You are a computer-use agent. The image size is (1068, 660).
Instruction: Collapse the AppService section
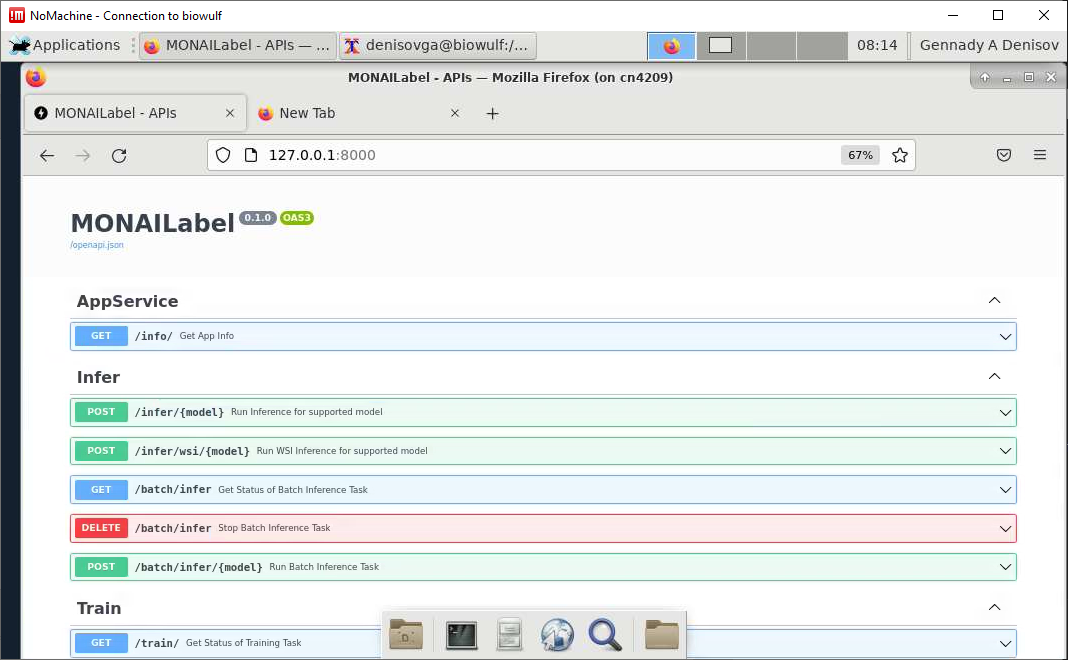click(994, 301)
